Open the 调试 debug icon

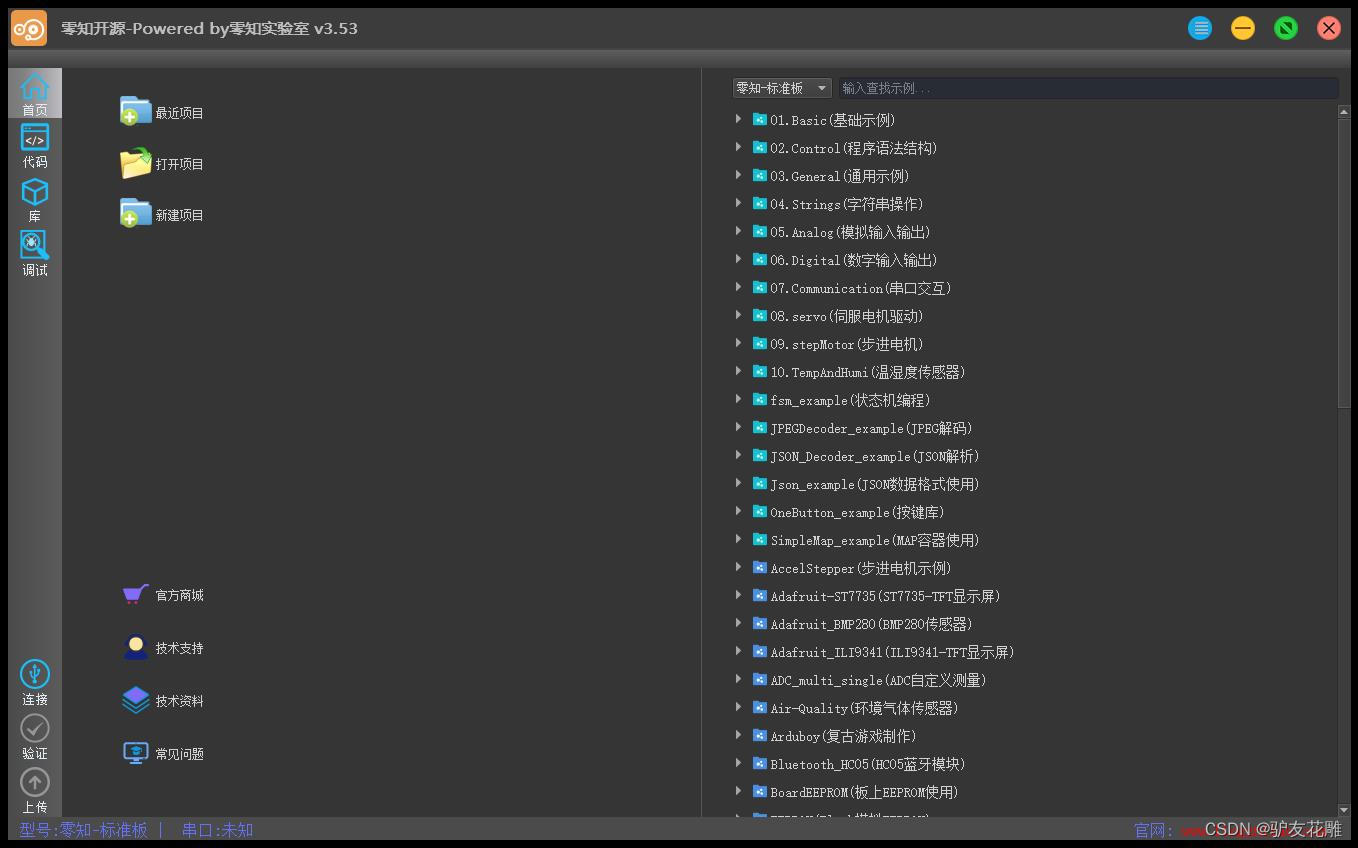35,244
